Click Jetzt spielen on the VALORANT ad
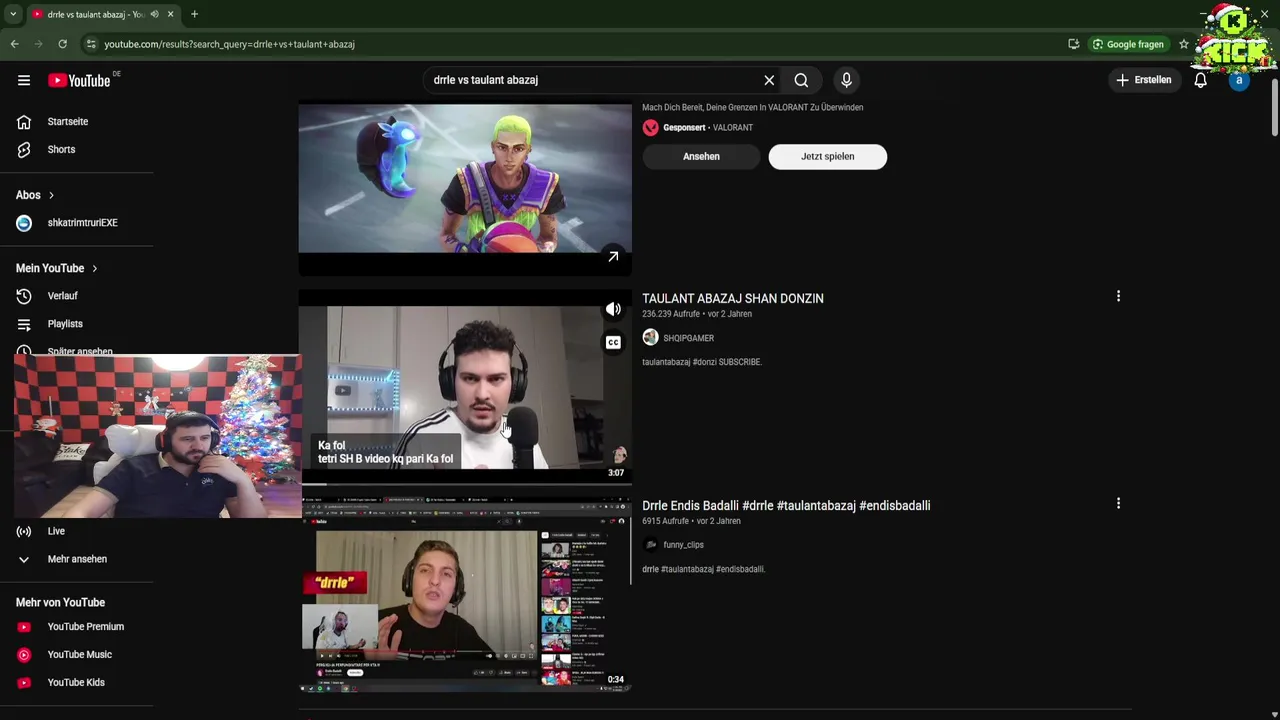The image size is (1280, 720). coord(827,156)
